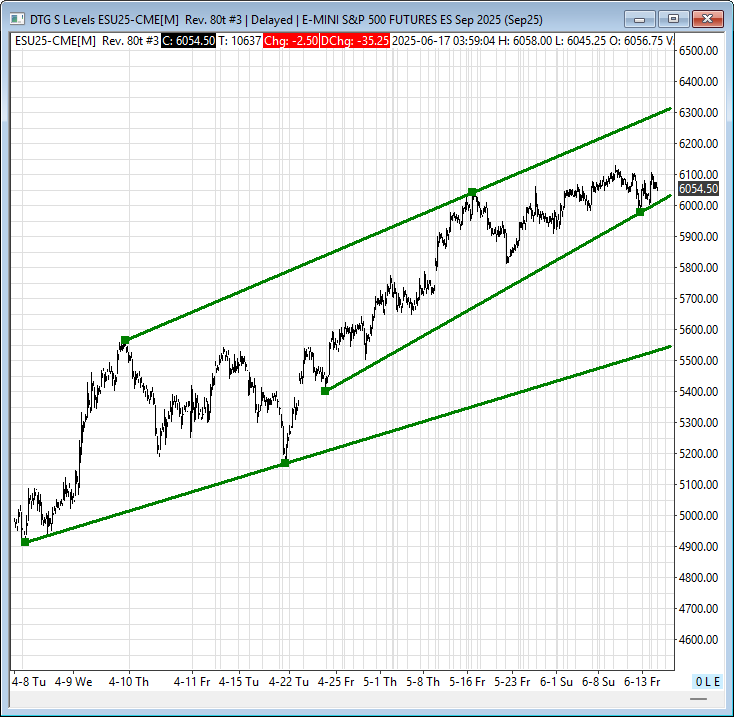
Task: Click the E indicator in bottom-right box
Action: [x=716, y=681]
